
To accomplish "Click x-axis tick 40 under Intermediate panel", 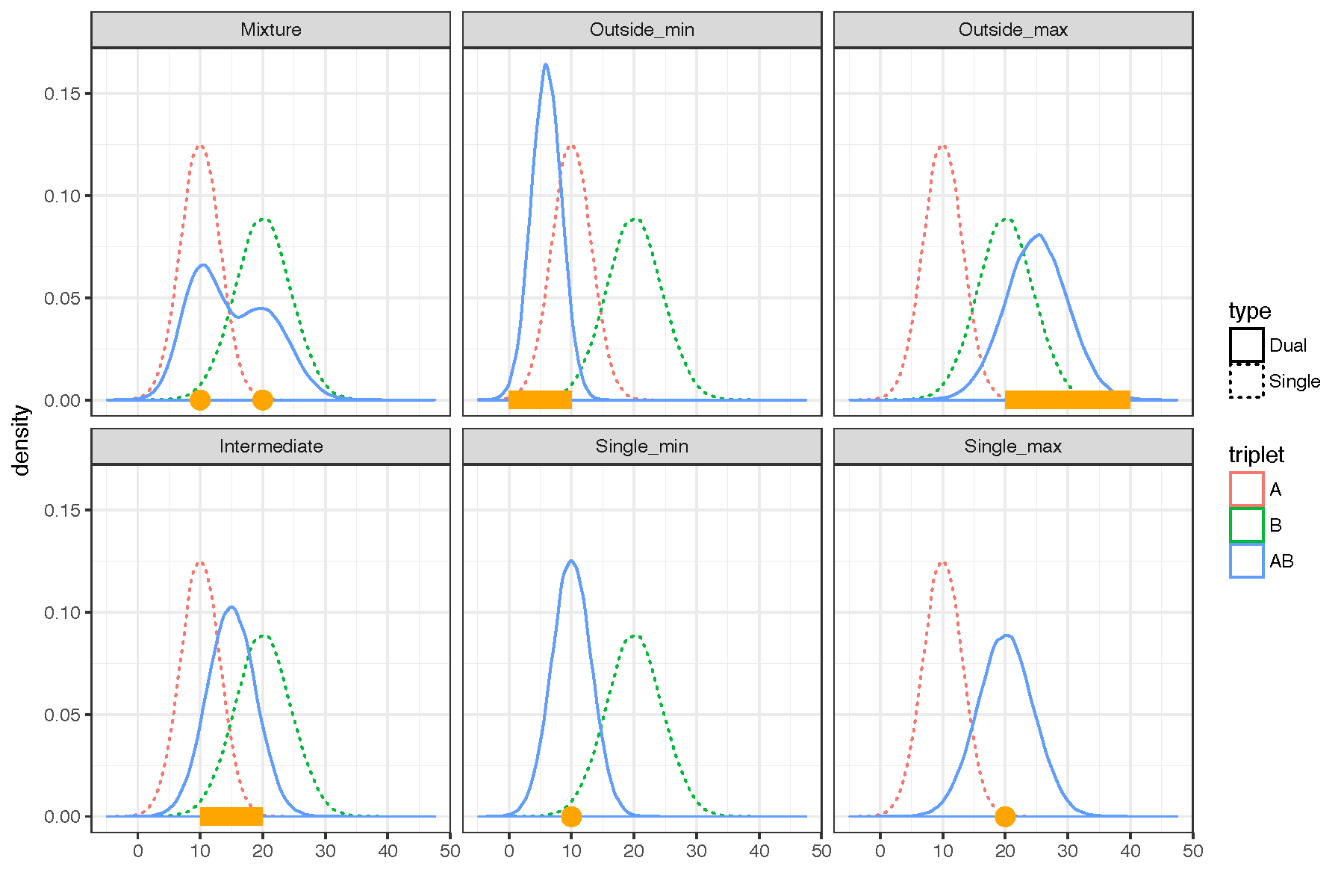I will 388,851.
